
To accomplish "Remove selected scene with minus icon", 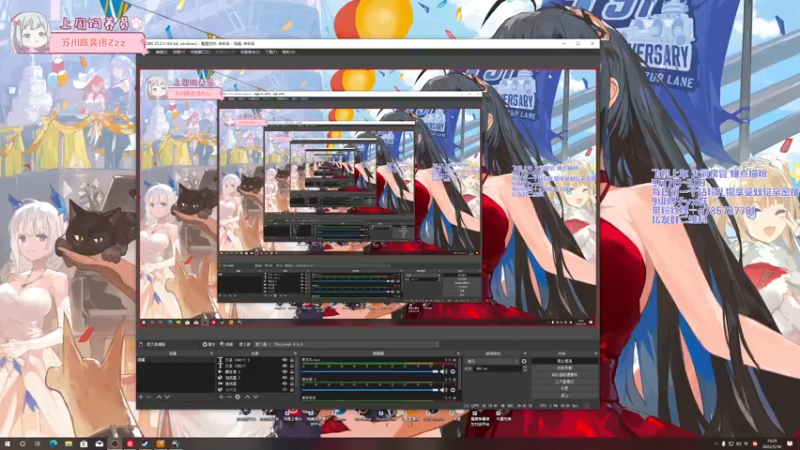I will click(149, 396).
